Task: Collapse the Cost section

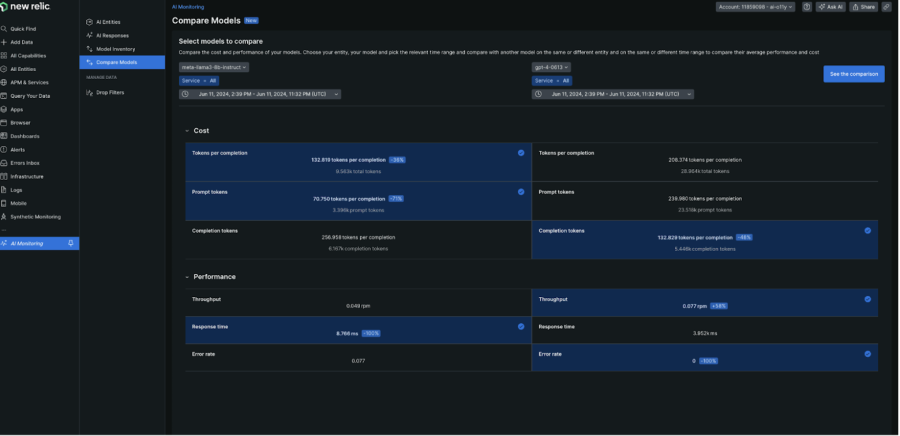Action: (x=186, y=131)
